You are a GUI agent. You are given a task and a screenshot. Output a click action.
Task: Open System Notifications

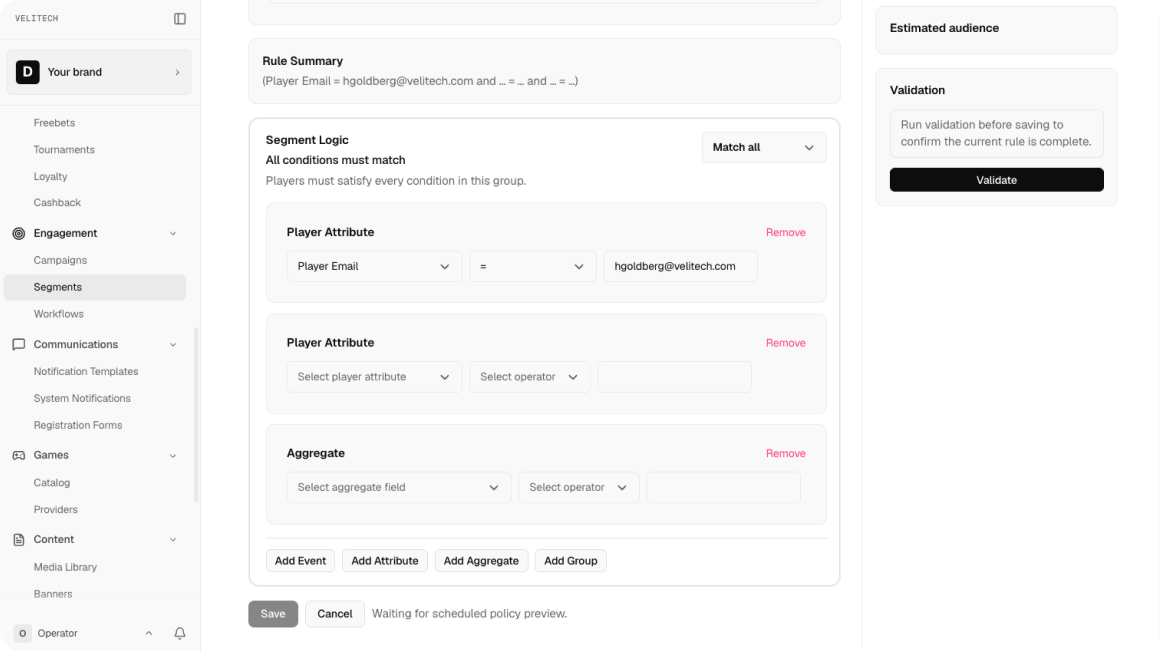pos(82,398)
